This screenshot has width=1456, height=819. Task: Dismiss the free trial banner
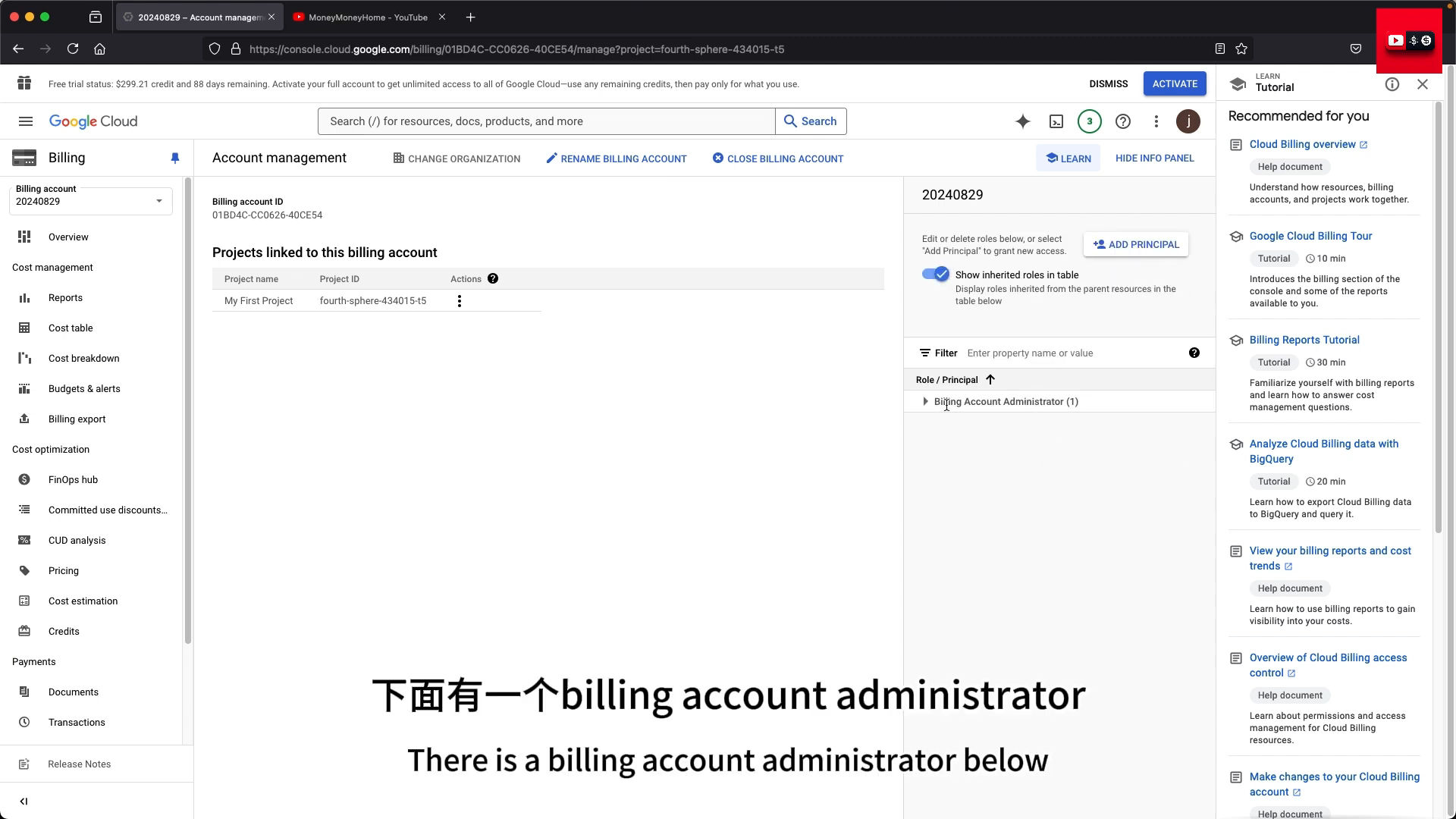click(x=1109, y=83)
